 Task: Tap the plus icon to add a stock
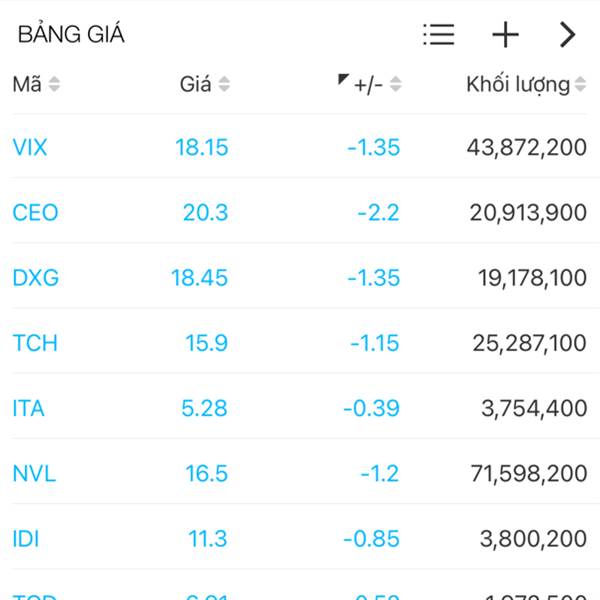click(505, 34)
